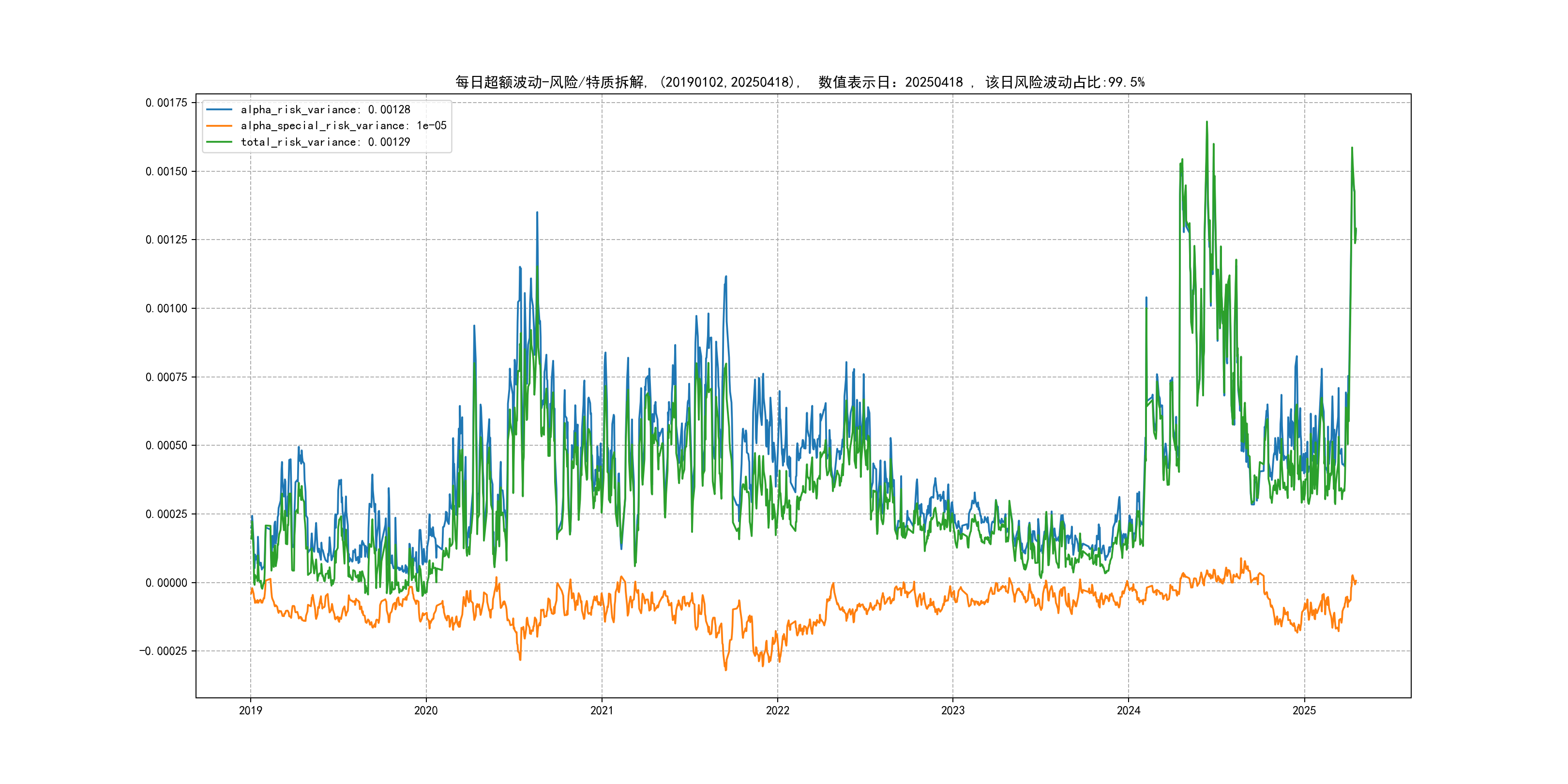Click the -0.00025 y-axis tick label
Viewport: 1568px width, 784px height.
(x=163, y=651)
